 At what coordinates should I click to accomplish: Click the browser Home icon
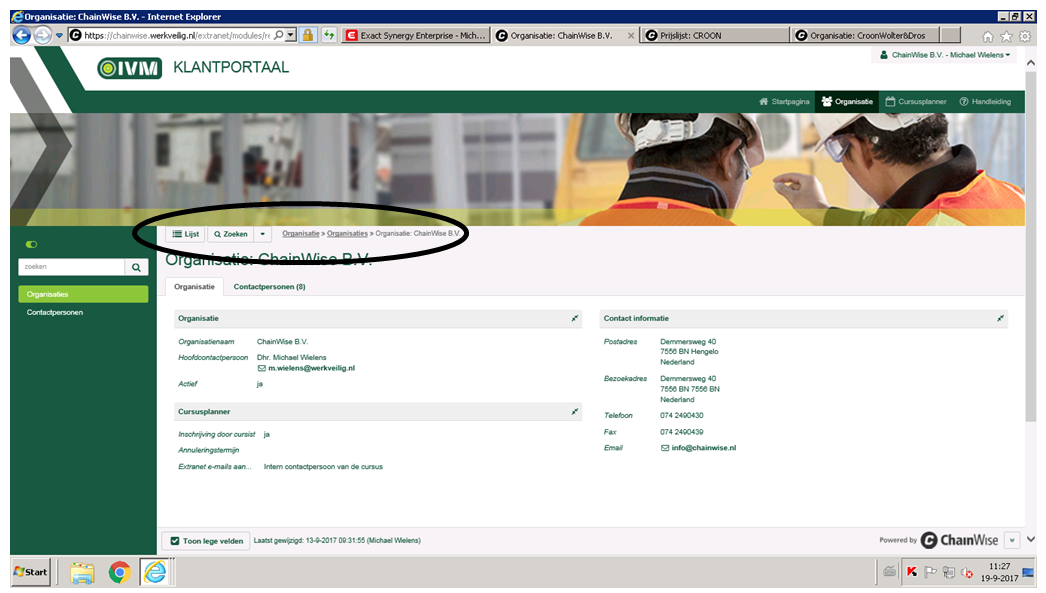tap(988, 36)
